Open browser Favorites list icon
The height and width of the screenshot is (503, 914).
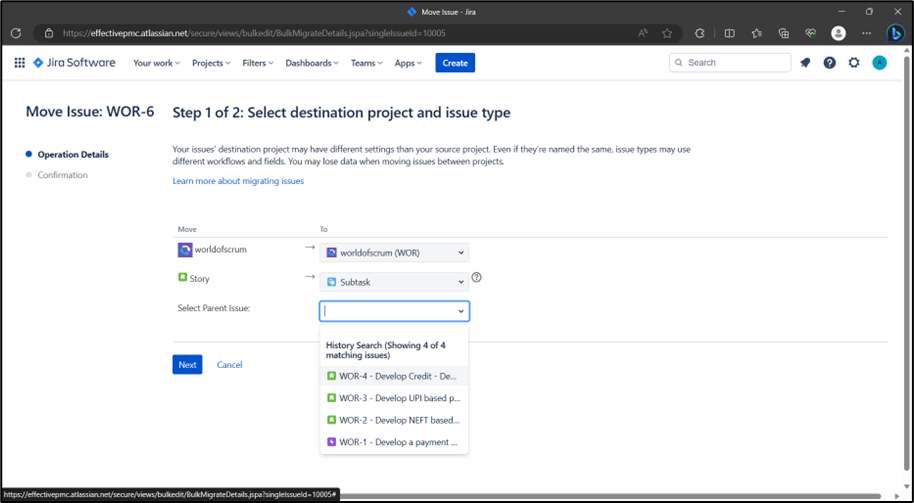757,33
